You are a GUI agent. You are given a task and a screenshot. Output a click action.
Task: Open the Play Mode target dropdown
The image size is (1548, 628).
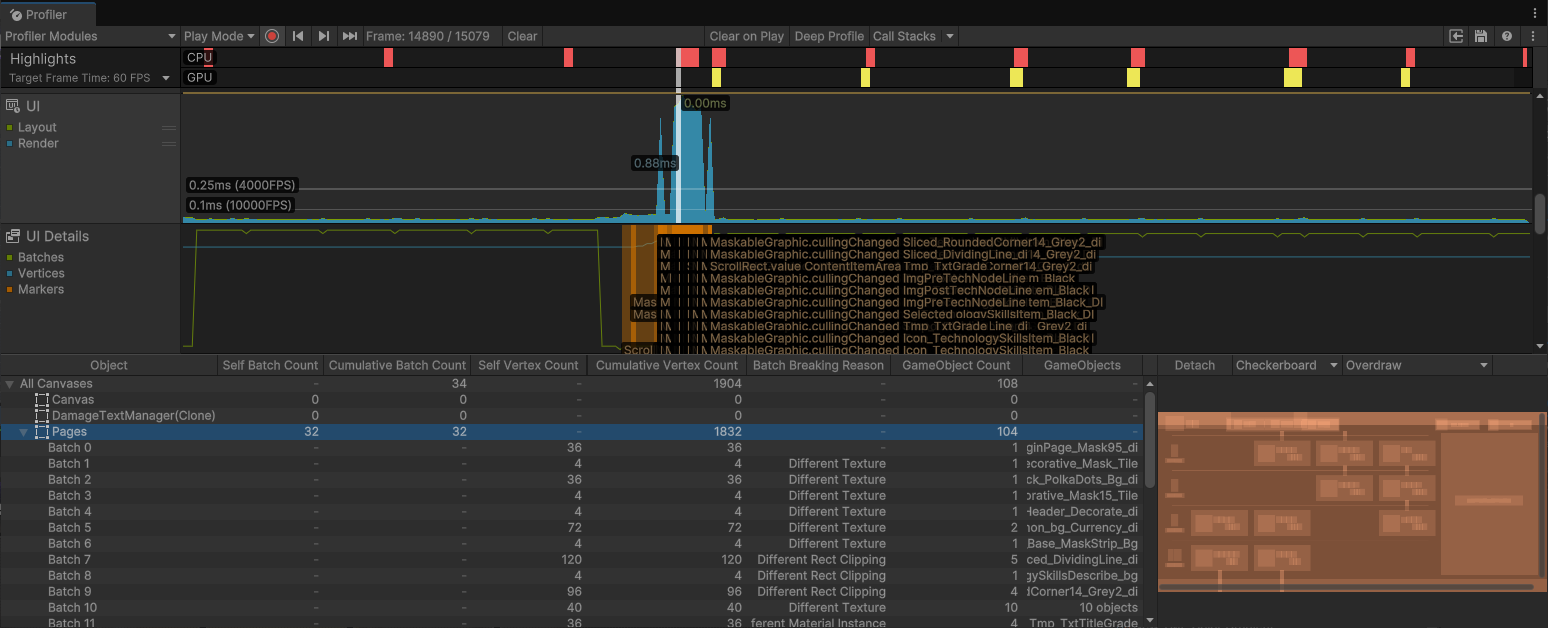pyautogui.click(x=220, y=36)
